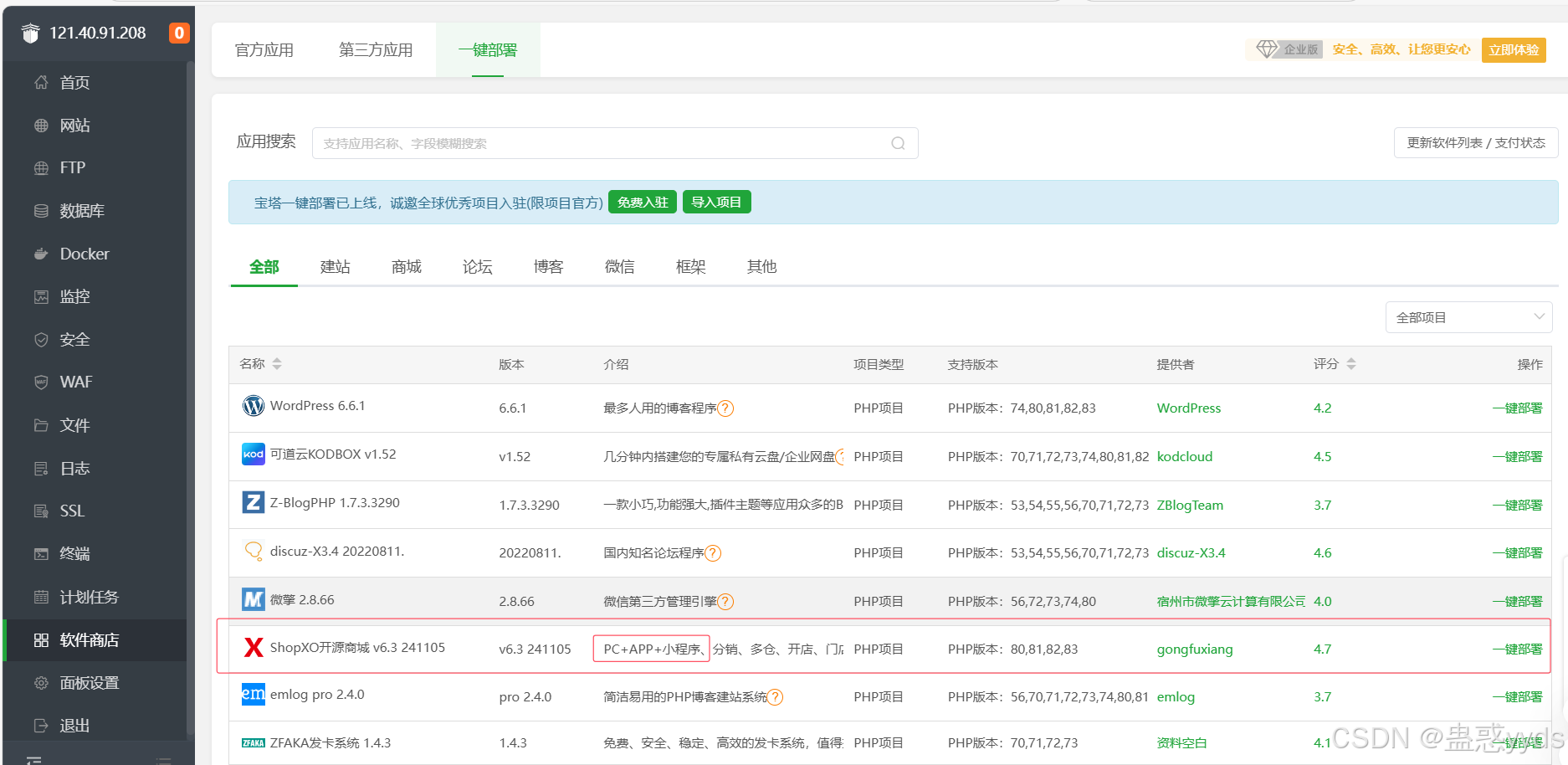Click the 微擎 M logo icon

tap(253, 599)
